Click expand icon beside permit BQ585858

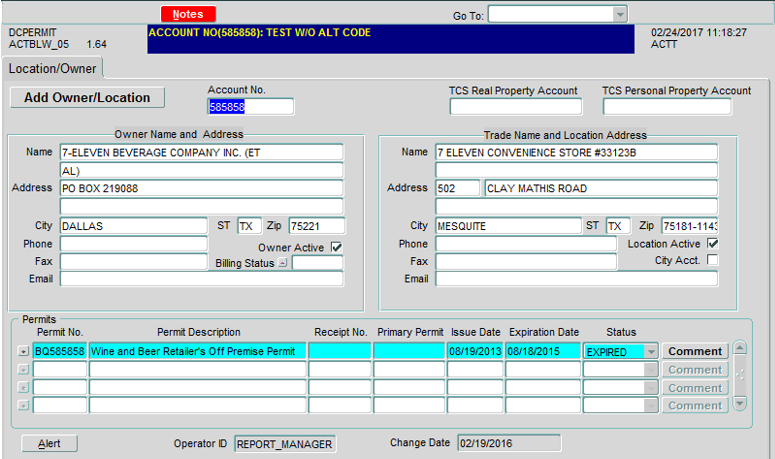(x=23, y=351)
